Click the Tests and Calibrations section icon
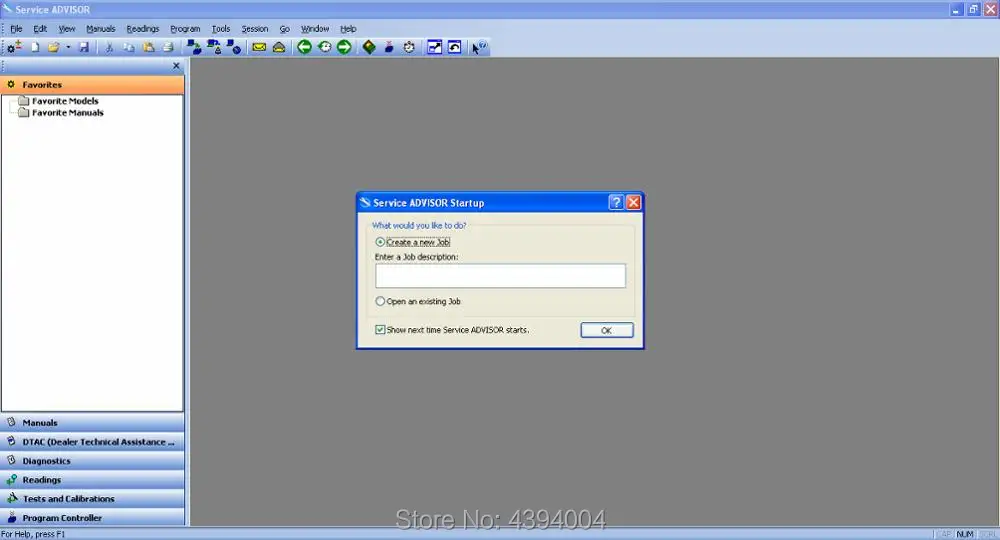 coord(11,499)
